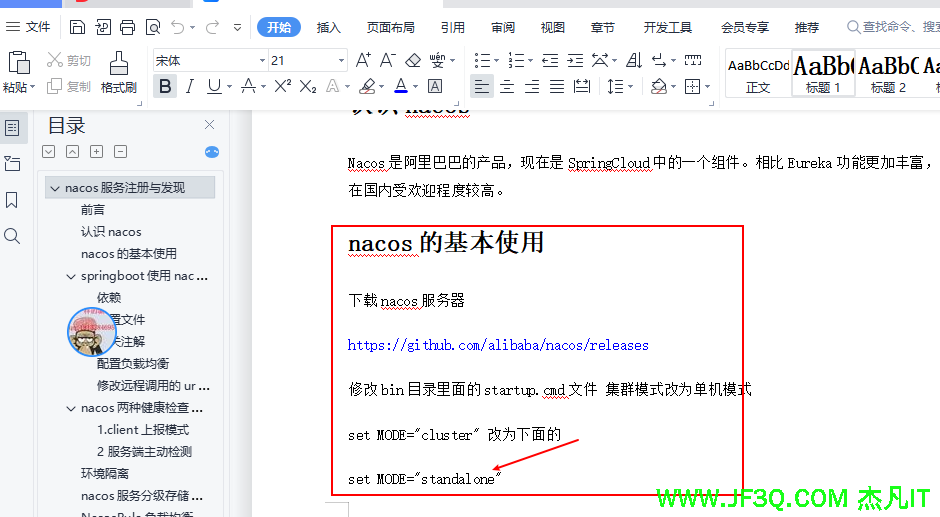Image resolution: width=940 pixels, height=517 pixels.
Task: Toggle bold formatting
Action: click(165, 87)
